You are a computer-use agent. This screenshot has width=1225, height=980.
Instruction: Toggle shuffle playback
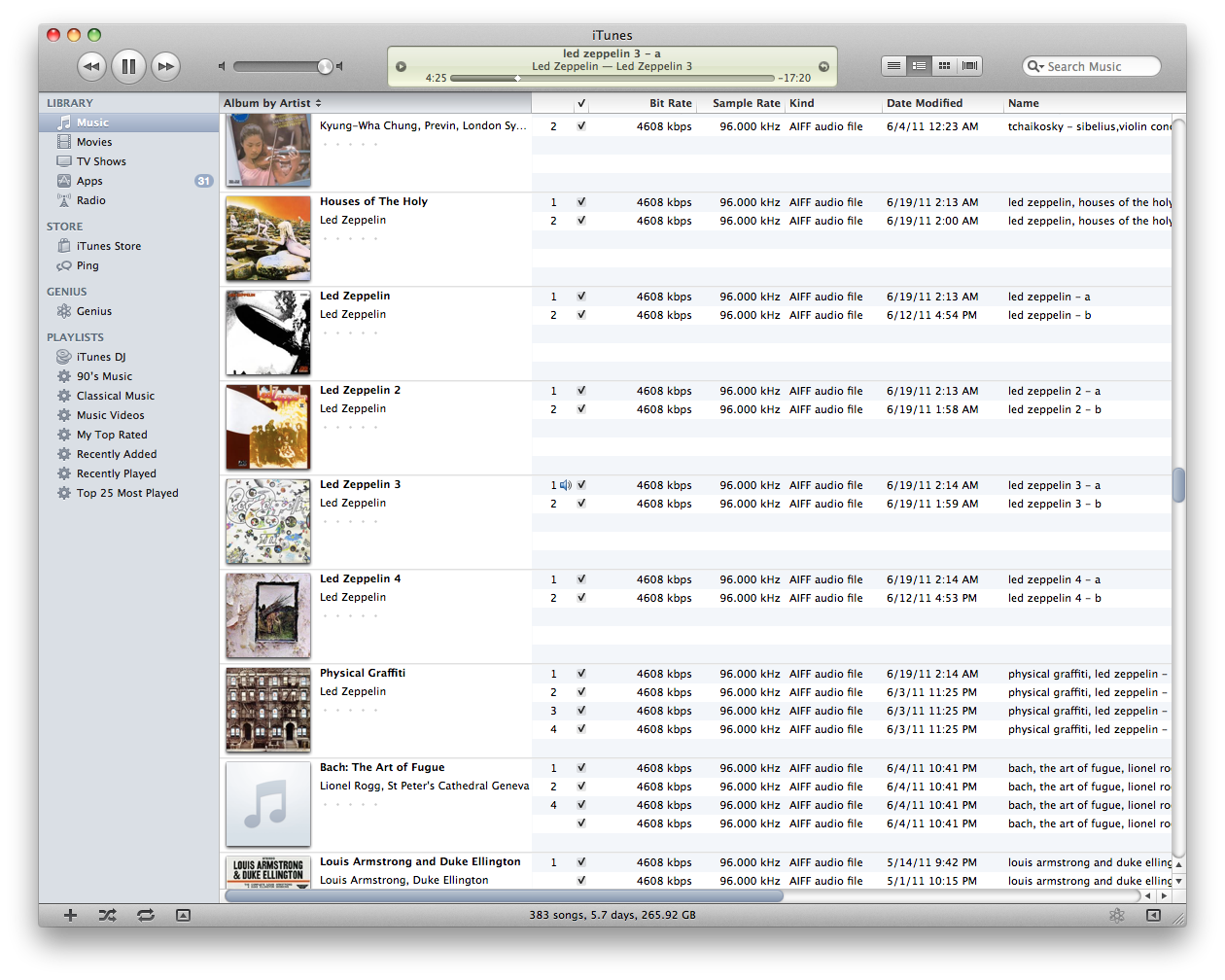point(107,915)
